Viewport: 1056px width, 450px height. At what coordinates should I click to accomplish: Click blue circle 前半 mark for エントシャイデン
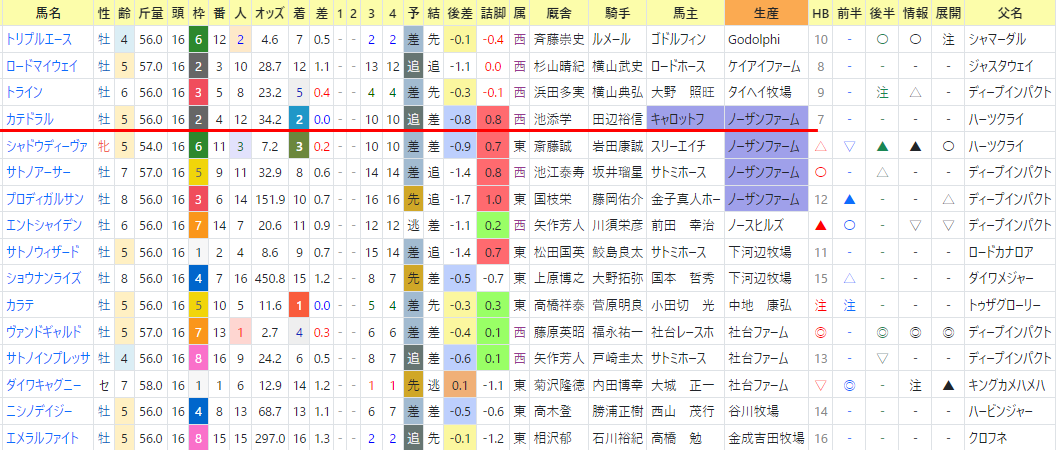tap(849, 225)
